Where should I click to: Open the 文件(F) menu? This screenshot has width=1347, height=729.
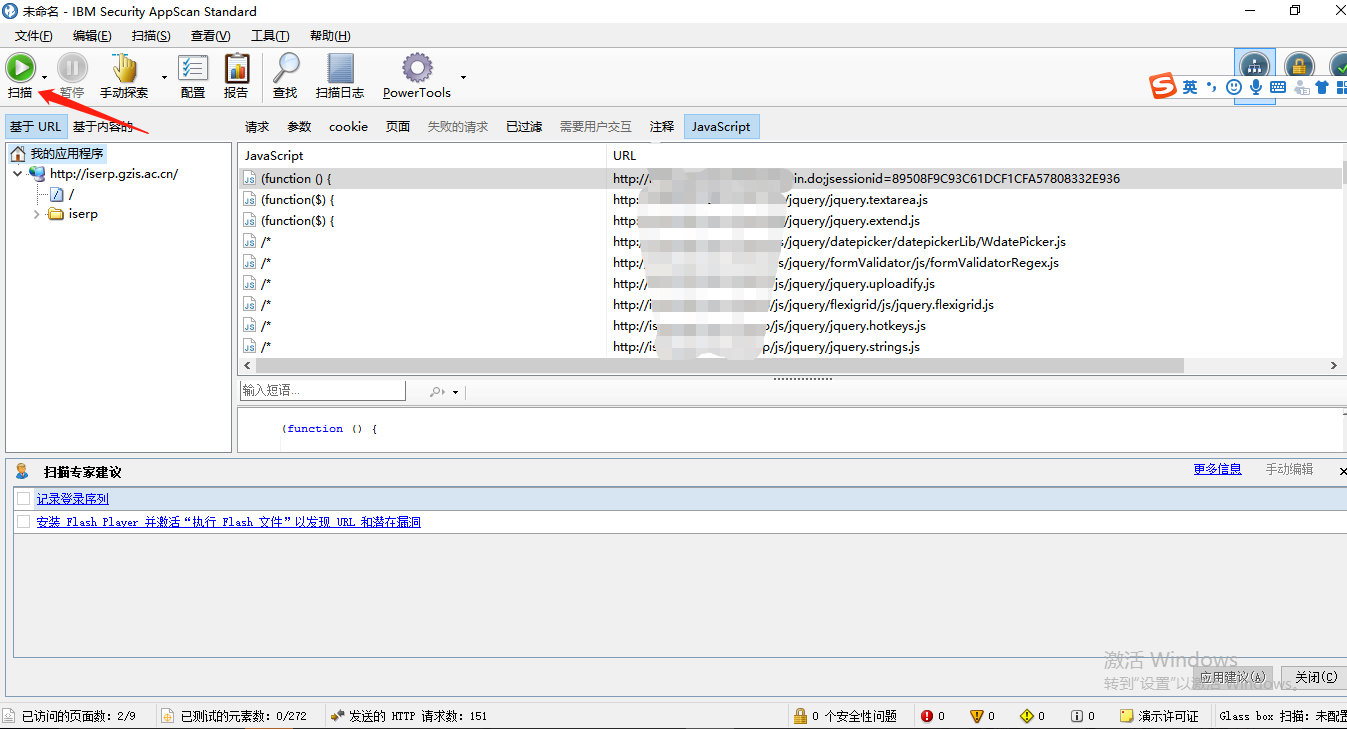tap(34, 36)
